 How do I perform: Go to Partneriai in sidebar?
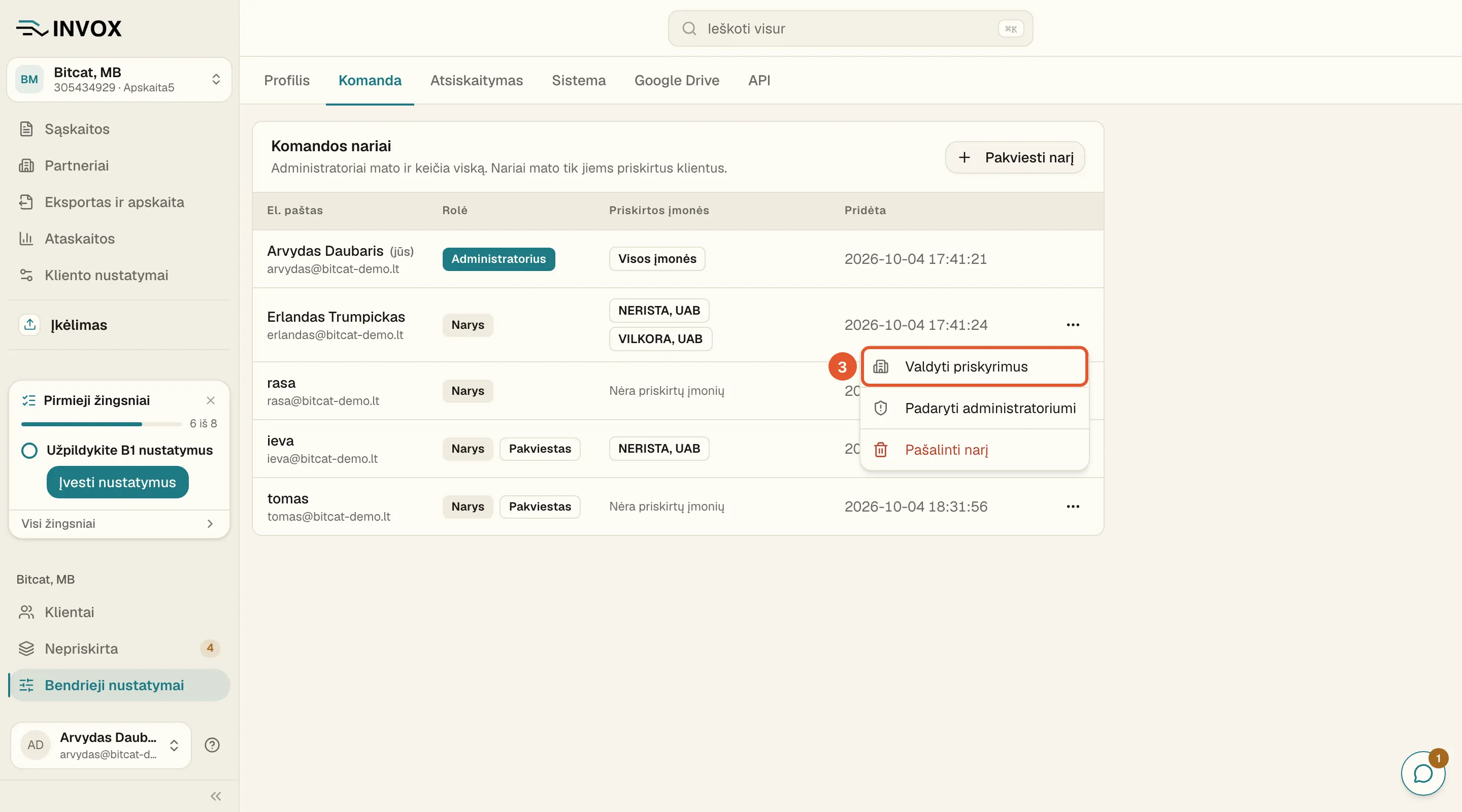(119, 165)
